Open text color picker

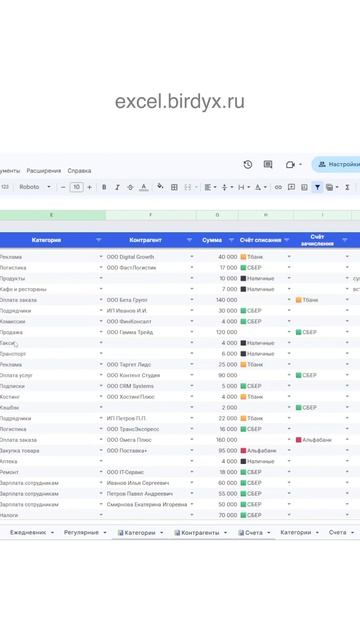click(x=144, y=187)
